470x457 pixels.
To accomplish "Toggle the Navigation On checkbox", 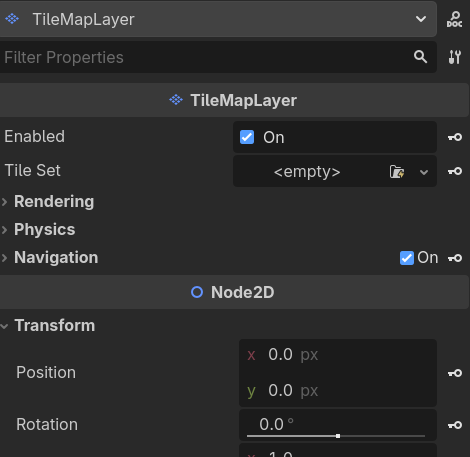I will (407, 258).
